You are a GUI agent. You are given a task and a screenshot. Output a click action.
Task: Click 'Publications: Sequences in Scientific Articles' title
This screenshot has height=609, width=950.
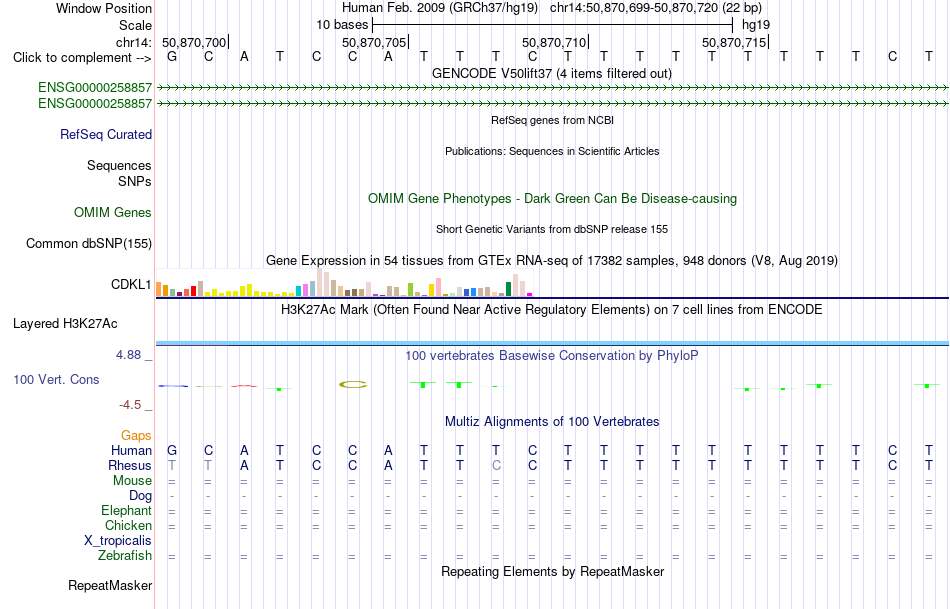pyautogui.click(x=552, y=151)
